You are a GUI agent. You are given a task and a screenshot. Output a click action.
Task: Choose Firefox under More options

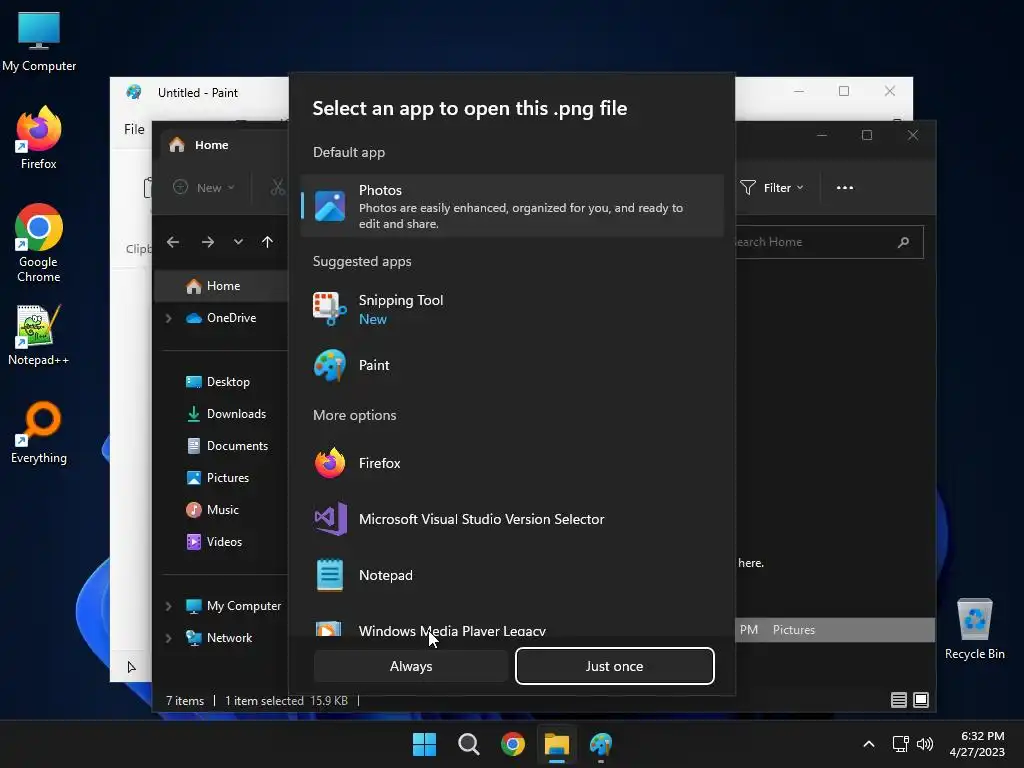click(x=512, y=463)
